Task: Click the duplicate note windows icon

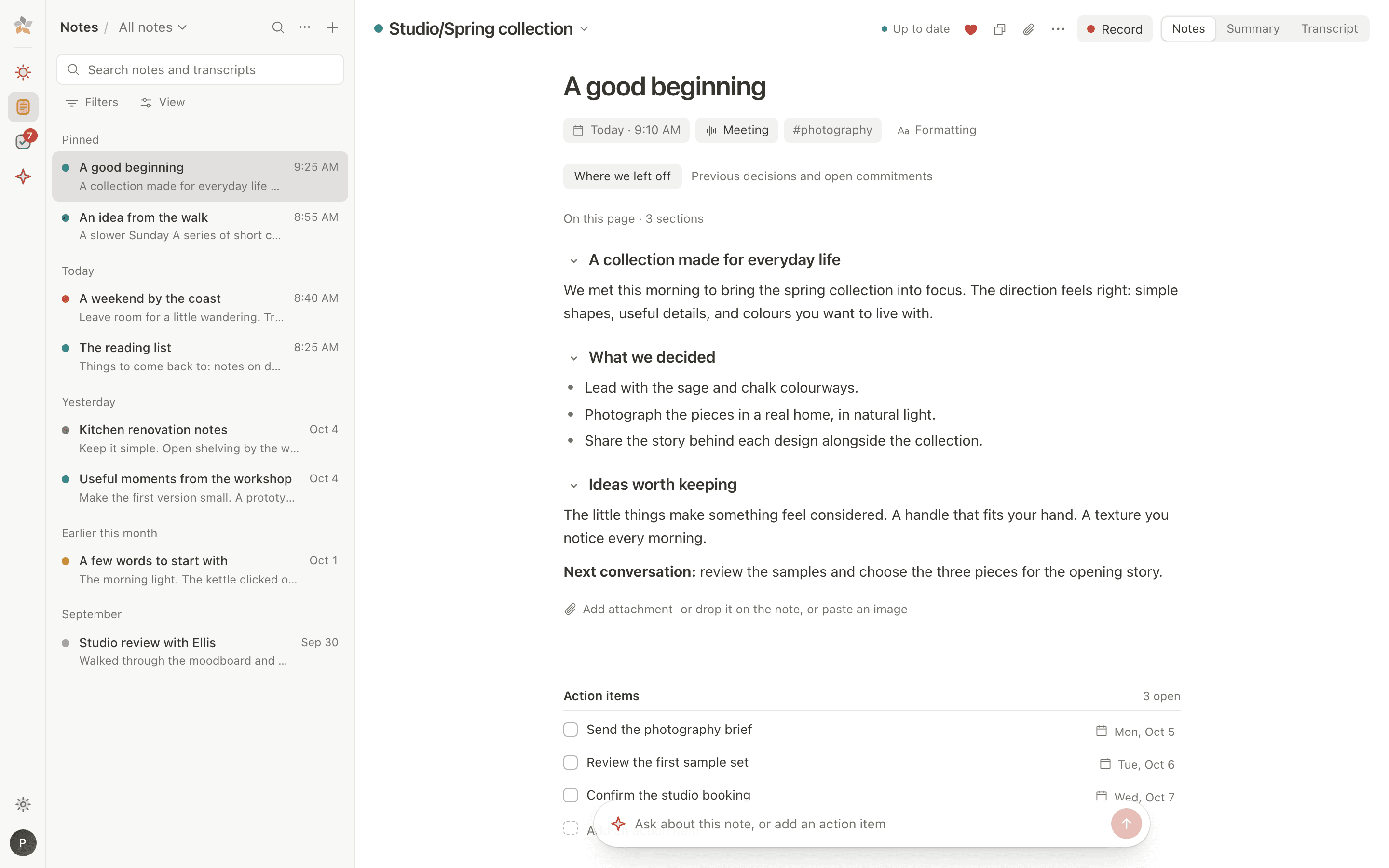Action: pyautogui.click(x=1000, y=29)
